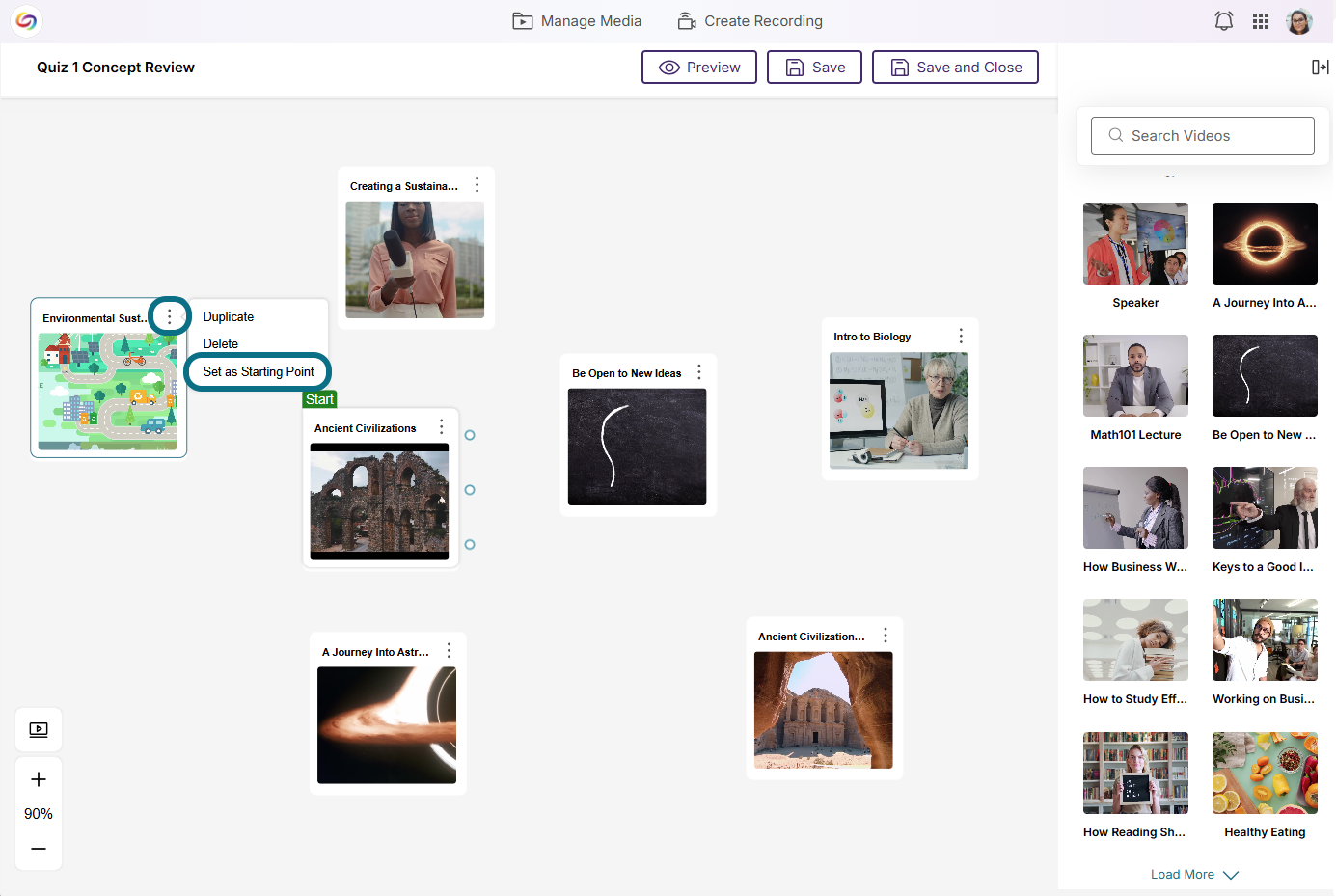The image size is (1336, 896).
Task: Click Load More link
Action: coord(1183,875)
